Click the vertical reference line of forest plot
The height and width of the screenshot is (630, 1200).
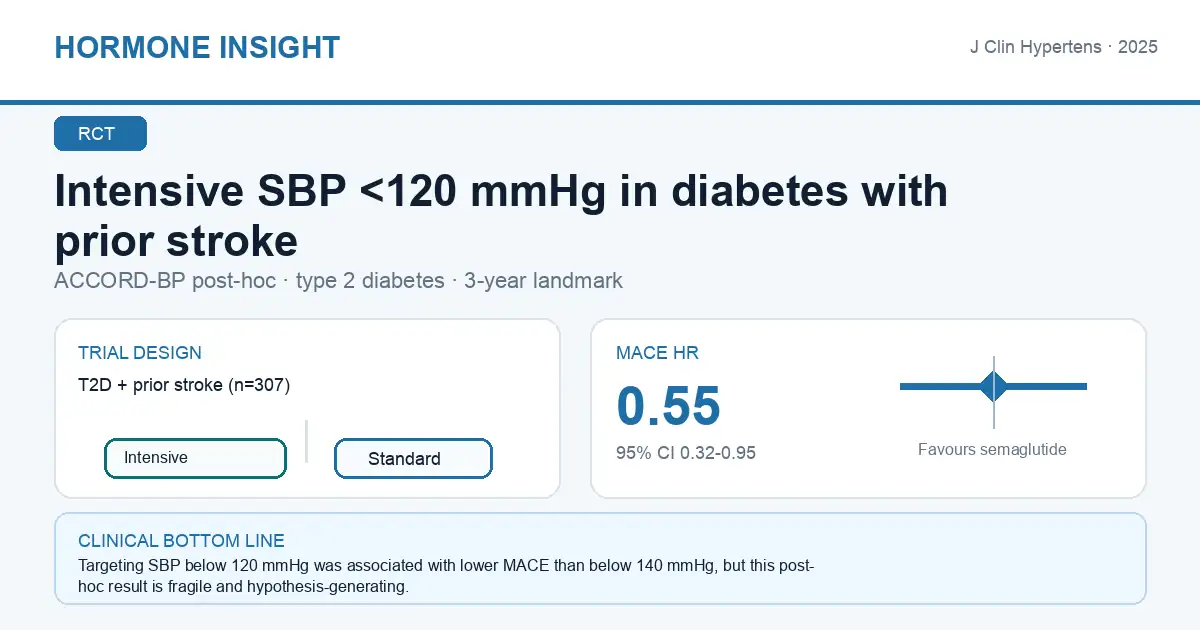click(x=994, y=392)
